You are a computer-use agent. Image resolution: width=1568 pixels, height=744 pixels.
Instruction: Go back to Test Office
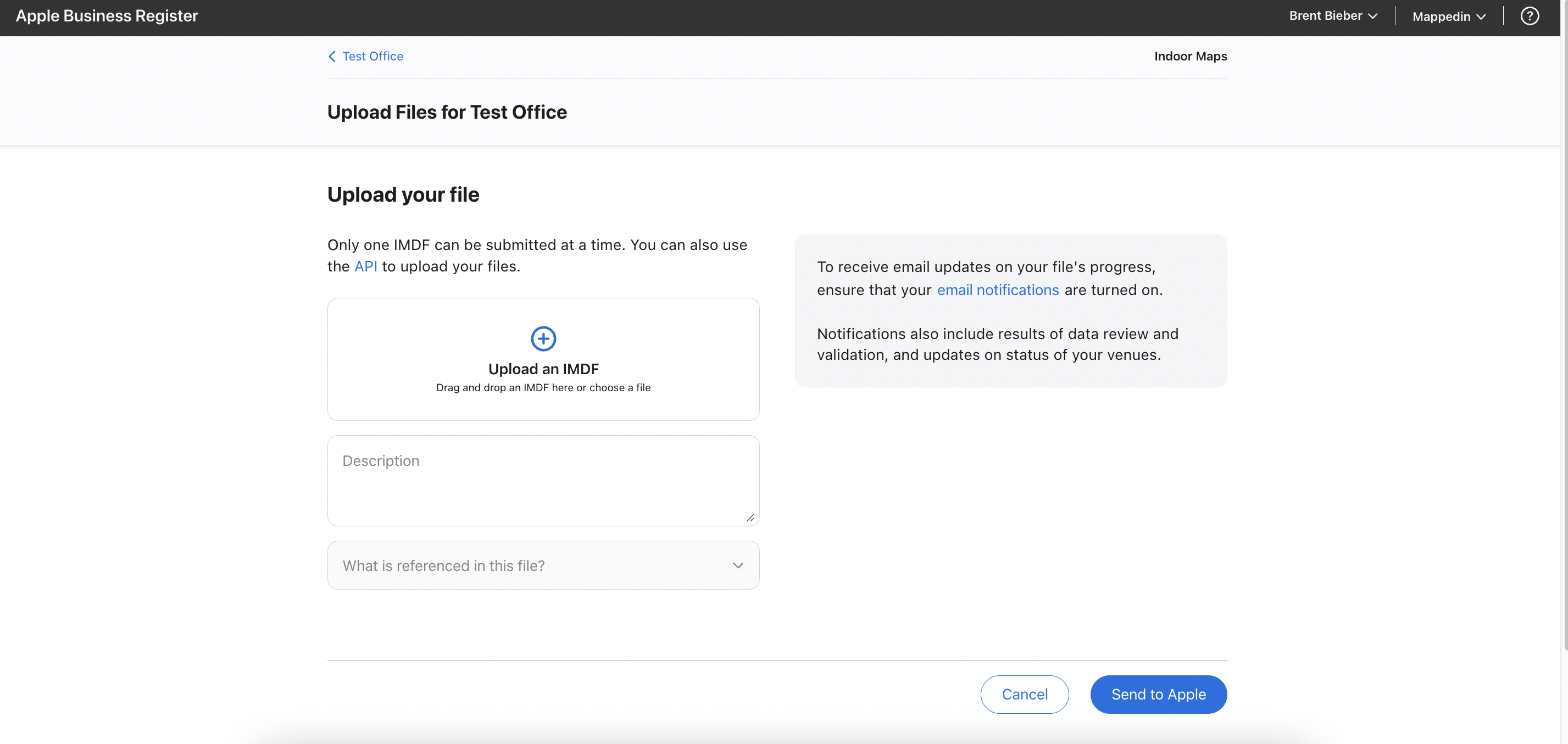coord(372,56)
